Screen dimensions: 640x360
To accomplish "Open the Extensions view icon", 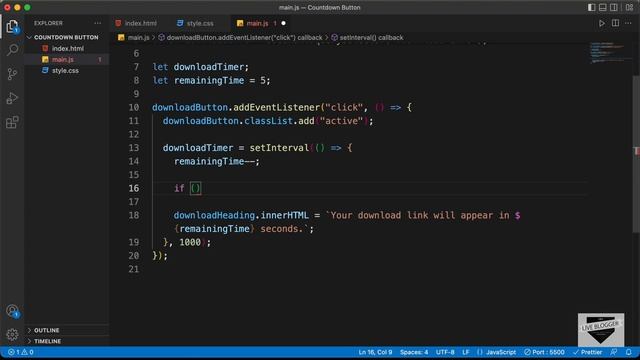I will (x=12, y=122).
